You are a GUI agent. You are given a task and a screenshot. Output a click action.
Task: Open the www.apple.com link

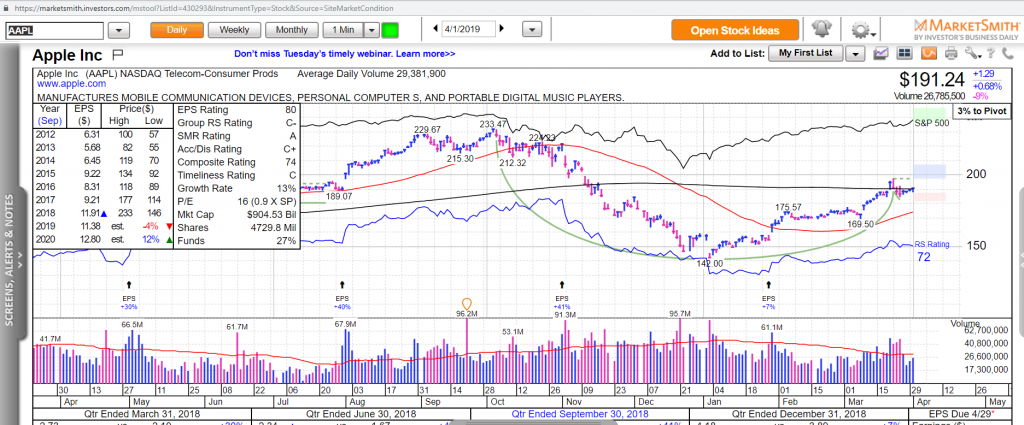click(65, 85)
